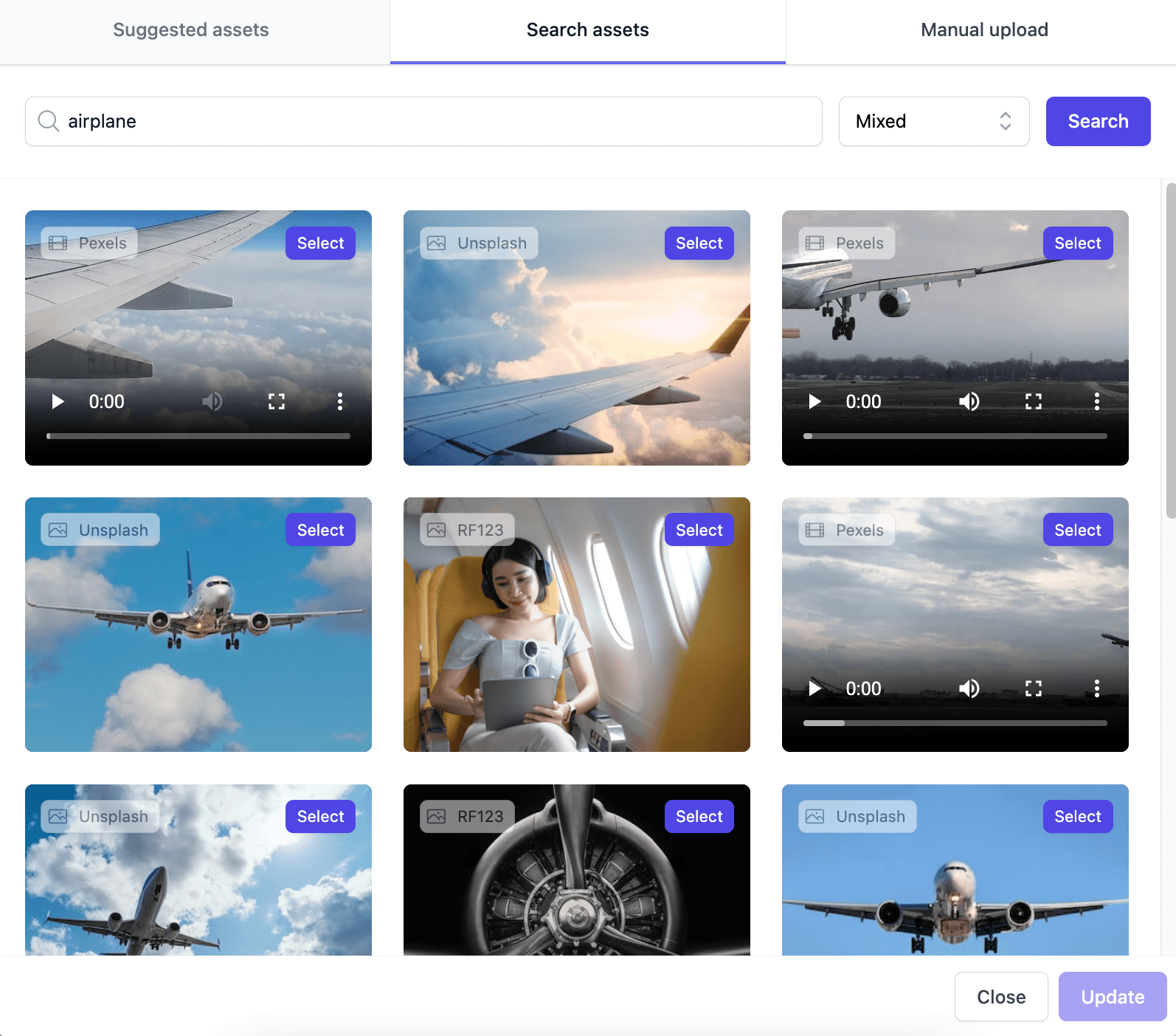The image size is (1176, 1036).
Task: Open three-dot menu on cloudy sky video
Action: (x=1096, y=688)
